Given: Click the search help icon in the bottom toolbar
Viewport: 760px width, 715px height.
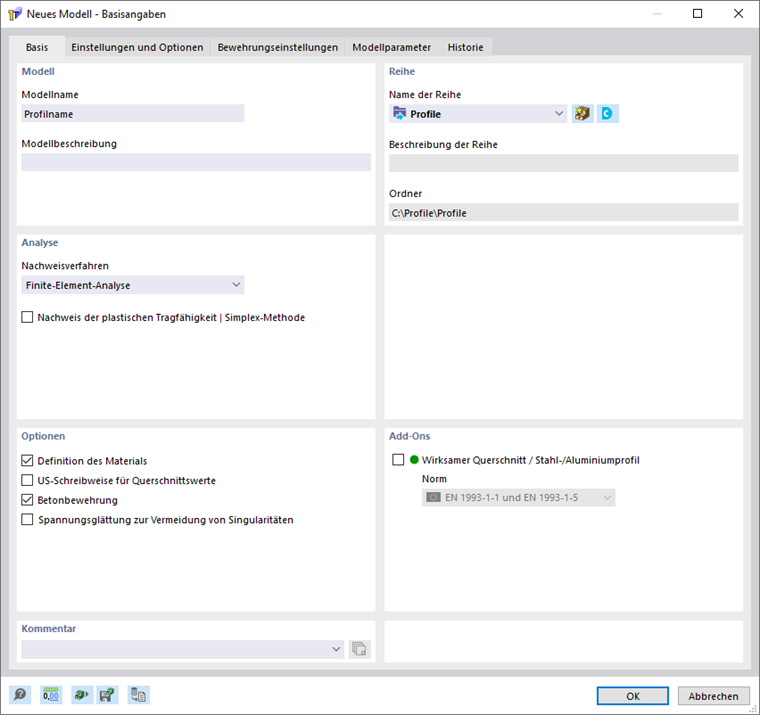Looking at the screenshot, I should point(20,695).
